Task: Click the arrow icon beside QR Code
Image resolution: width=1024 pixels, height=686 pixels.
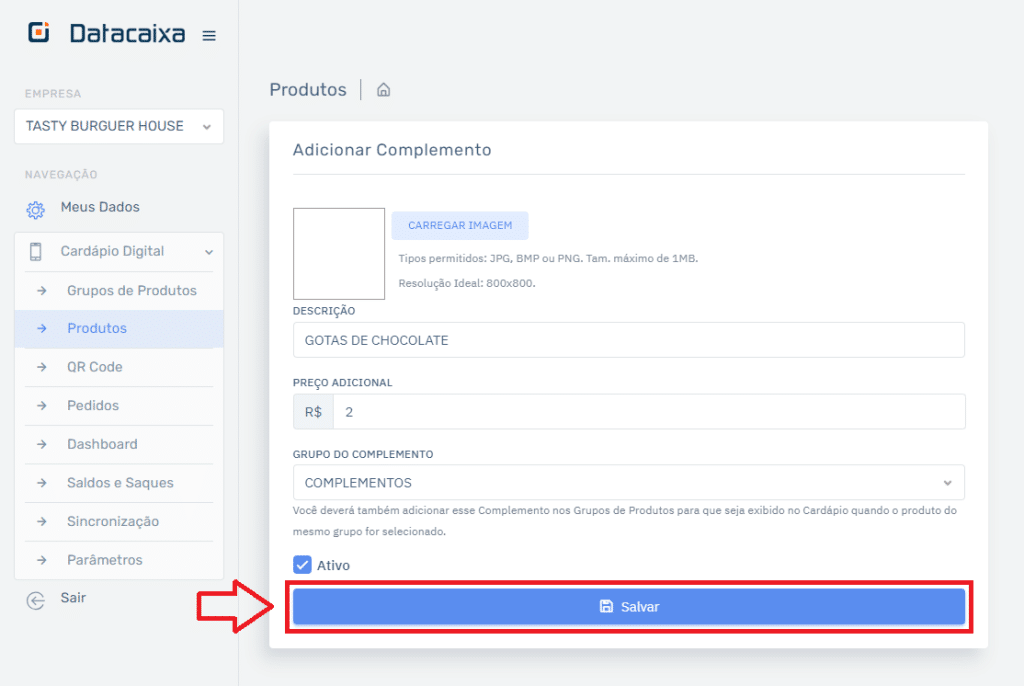Action: tap(42, 367)
